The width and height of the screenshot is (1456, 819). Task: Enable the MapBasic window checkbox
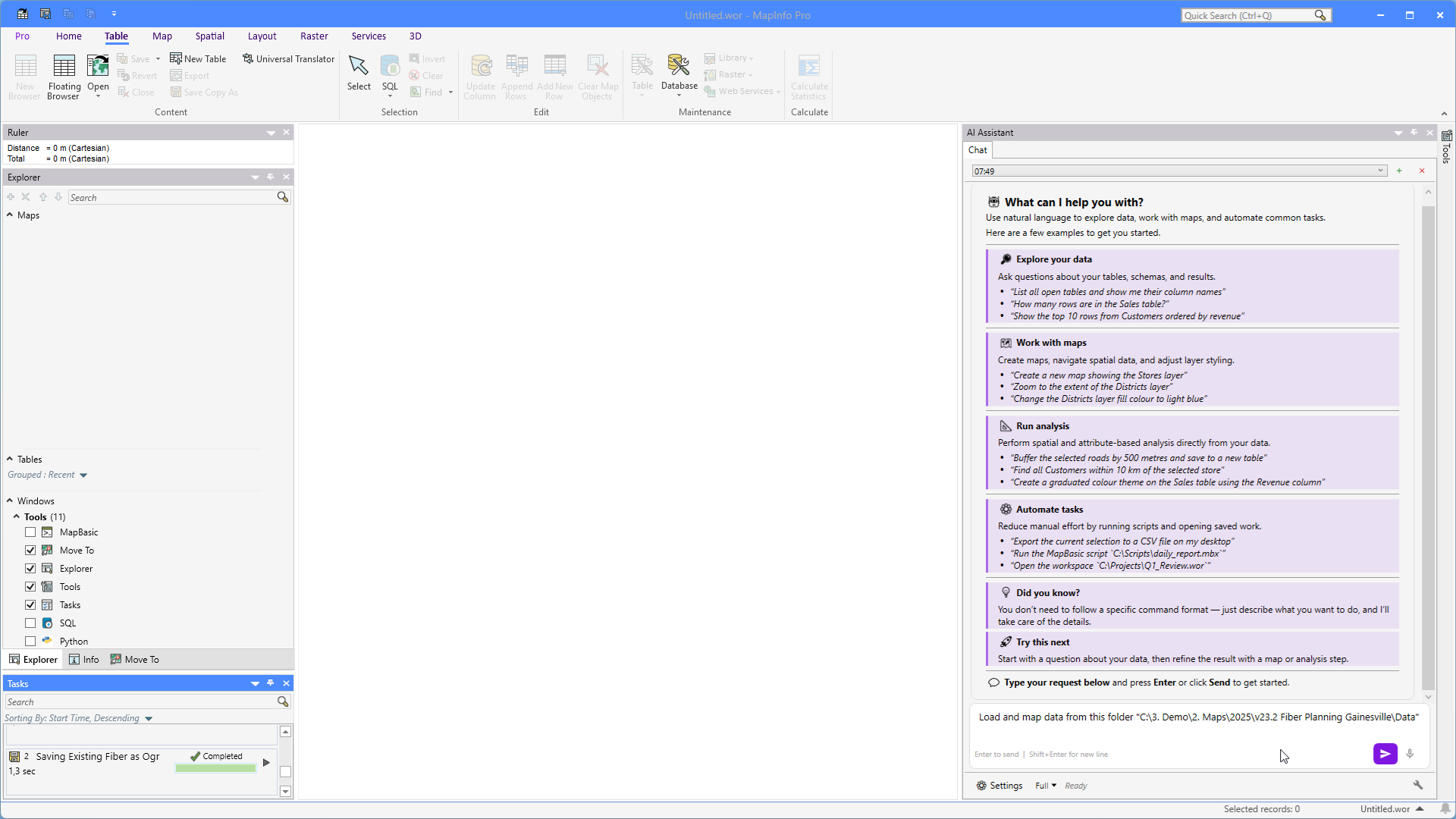click(x=30, y=532)
